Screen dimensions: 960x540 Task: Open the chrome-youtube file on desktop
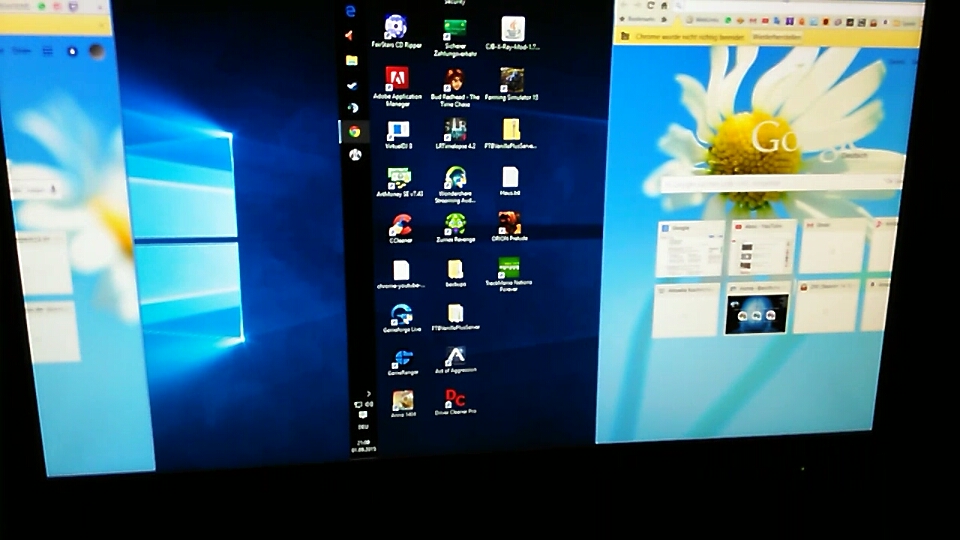point(401,274)
